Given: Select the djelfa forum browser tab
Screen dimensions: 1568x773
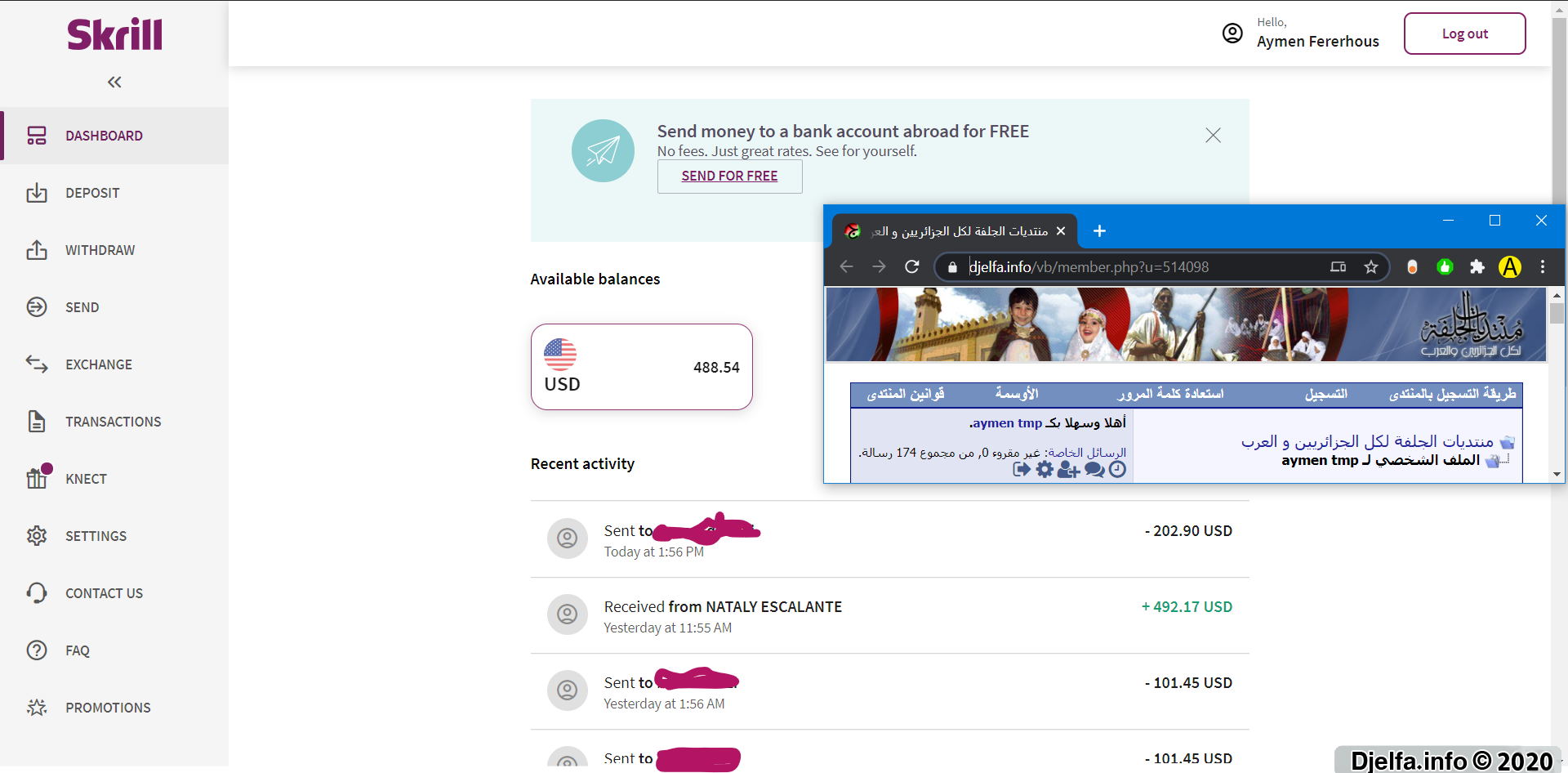Looking at the screenshot, I should [x=955, y=231].
